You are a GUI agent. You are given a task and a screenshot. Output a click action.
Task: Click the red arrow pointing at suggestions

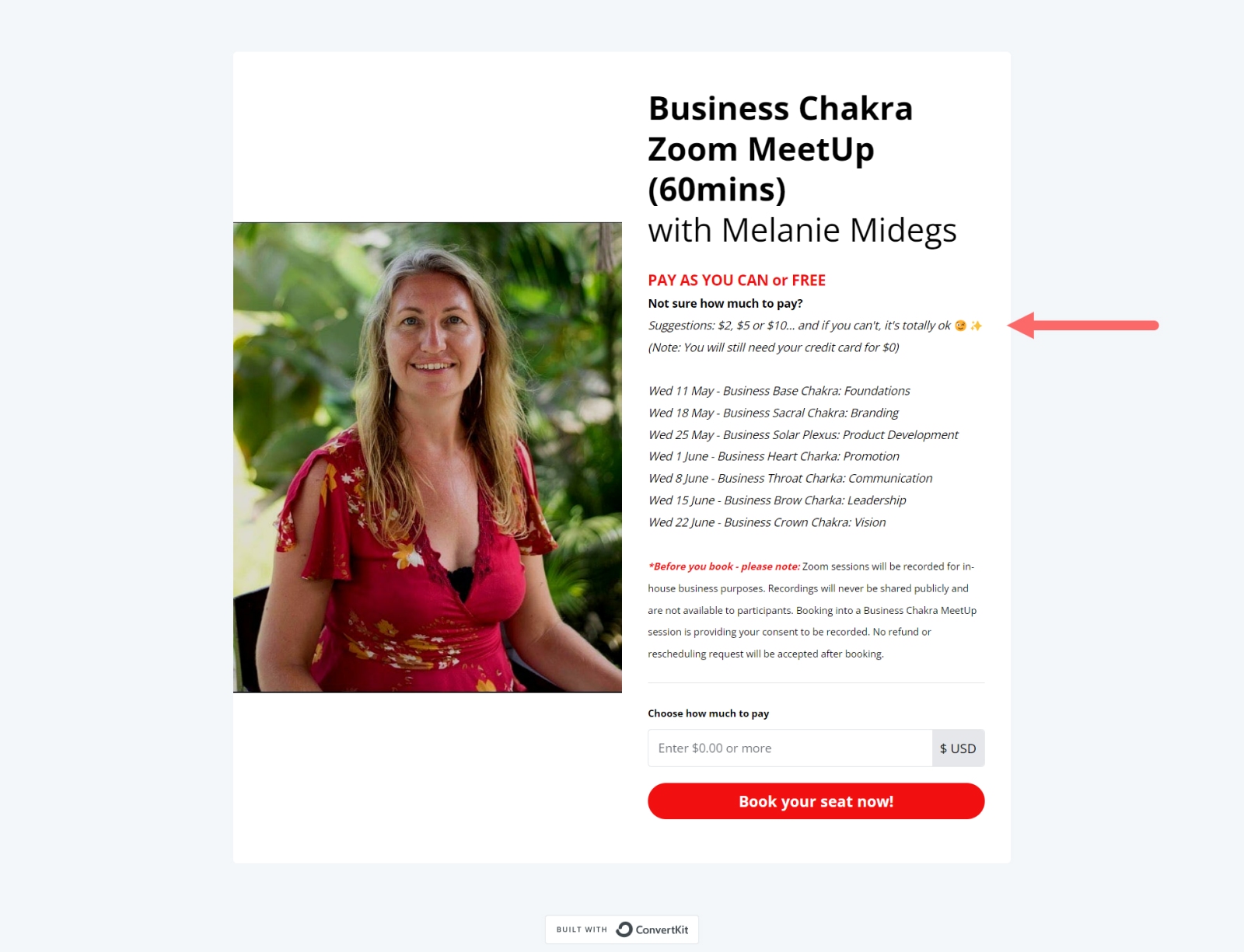[x=1083, y=325]
